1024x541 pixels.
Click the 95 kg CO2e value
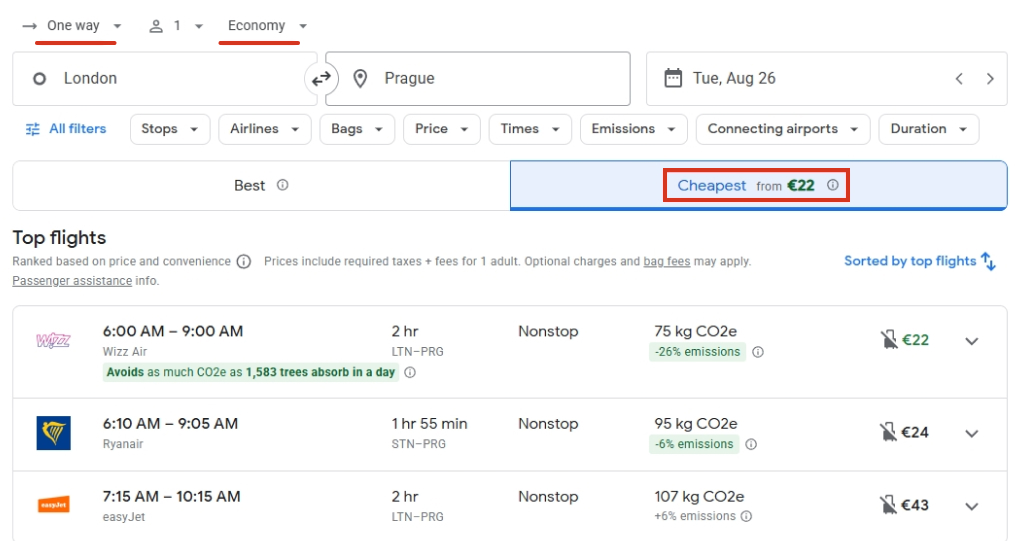696,424
